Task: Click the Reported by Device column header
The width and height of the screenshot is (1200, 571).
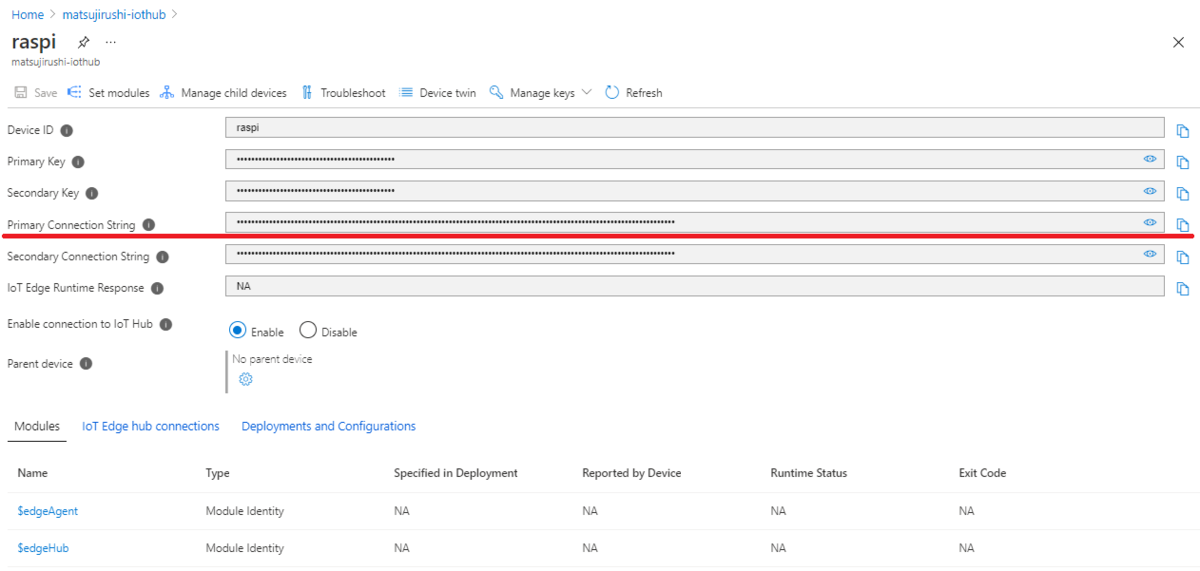Action: pos(632,473)
